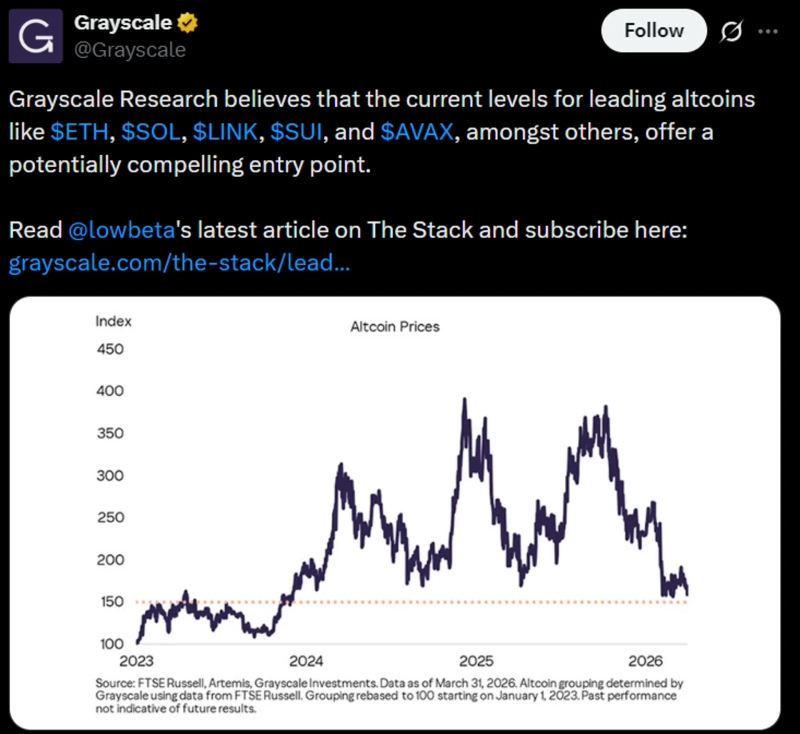Open the Grok icon beside Follow
The height and width of the screenshot is (734, 800).
[731, 32]
